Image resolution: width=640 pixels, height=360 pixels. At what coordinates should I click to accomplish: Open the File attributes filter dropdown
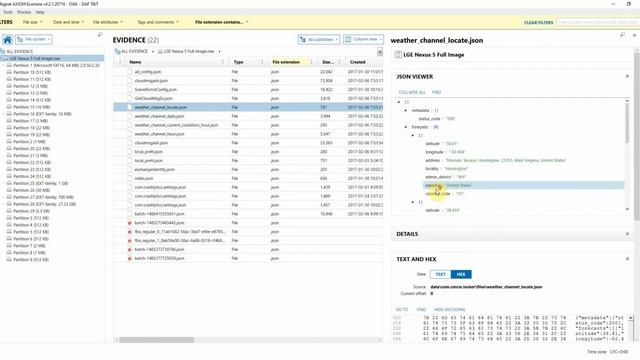coord(108,22)
